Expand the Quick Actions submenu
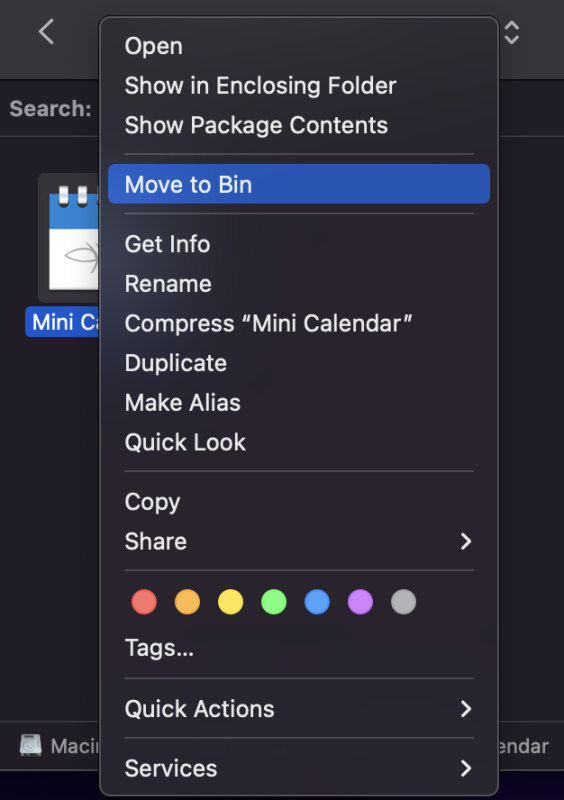The height and width of the screenshot is (800, 564). [x=299, y=709]
